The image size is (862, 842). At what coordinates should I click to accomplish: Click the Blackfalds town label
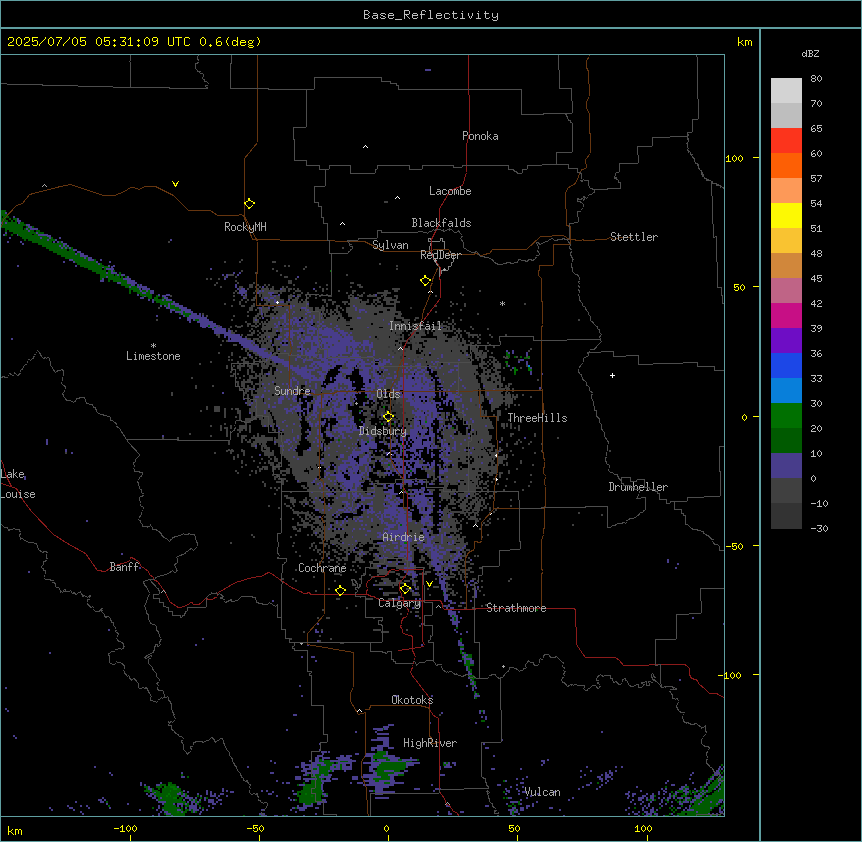(x=441, y=223)
